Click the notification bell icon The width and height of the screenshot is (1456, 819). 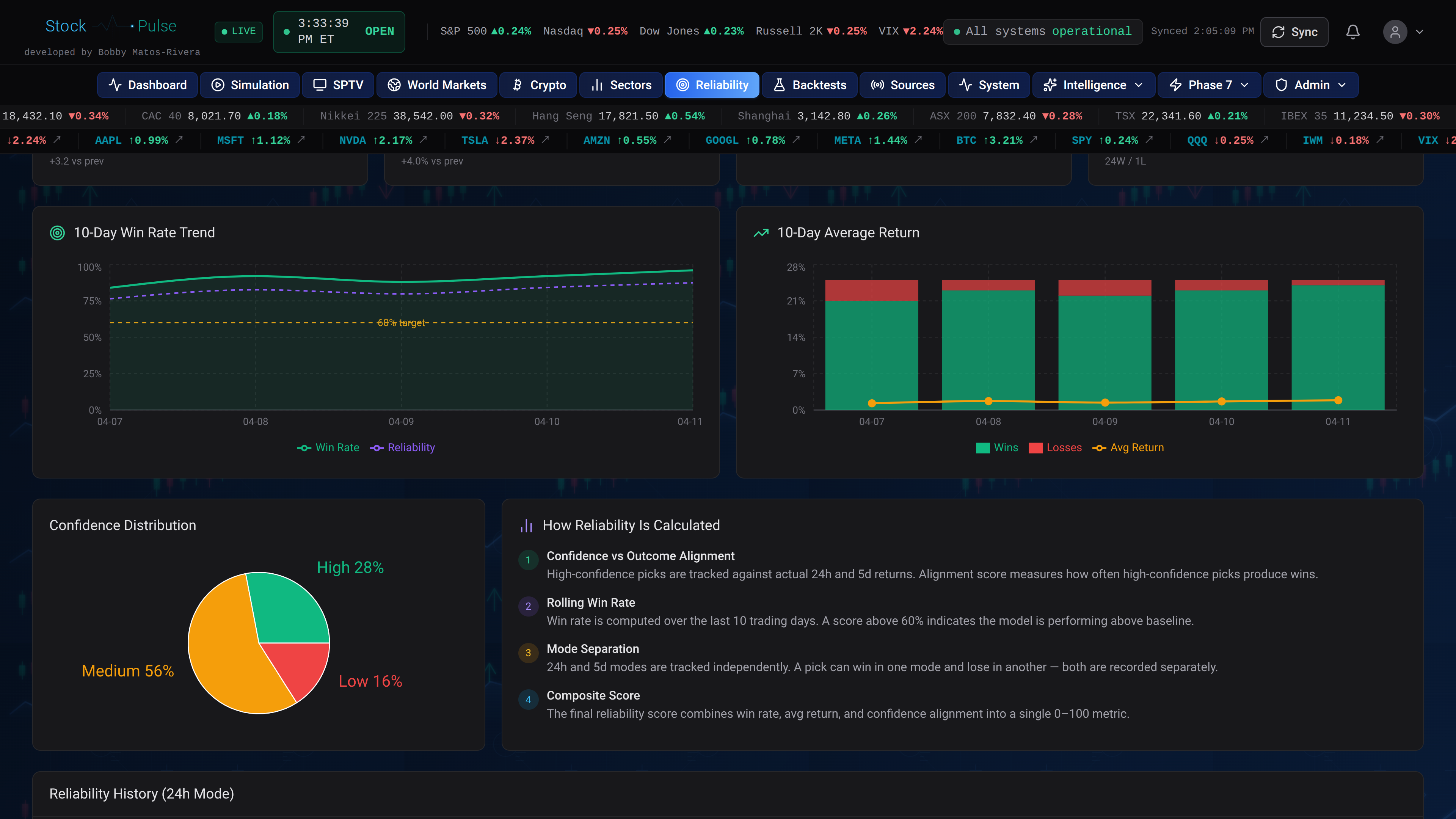(1352, 31)
